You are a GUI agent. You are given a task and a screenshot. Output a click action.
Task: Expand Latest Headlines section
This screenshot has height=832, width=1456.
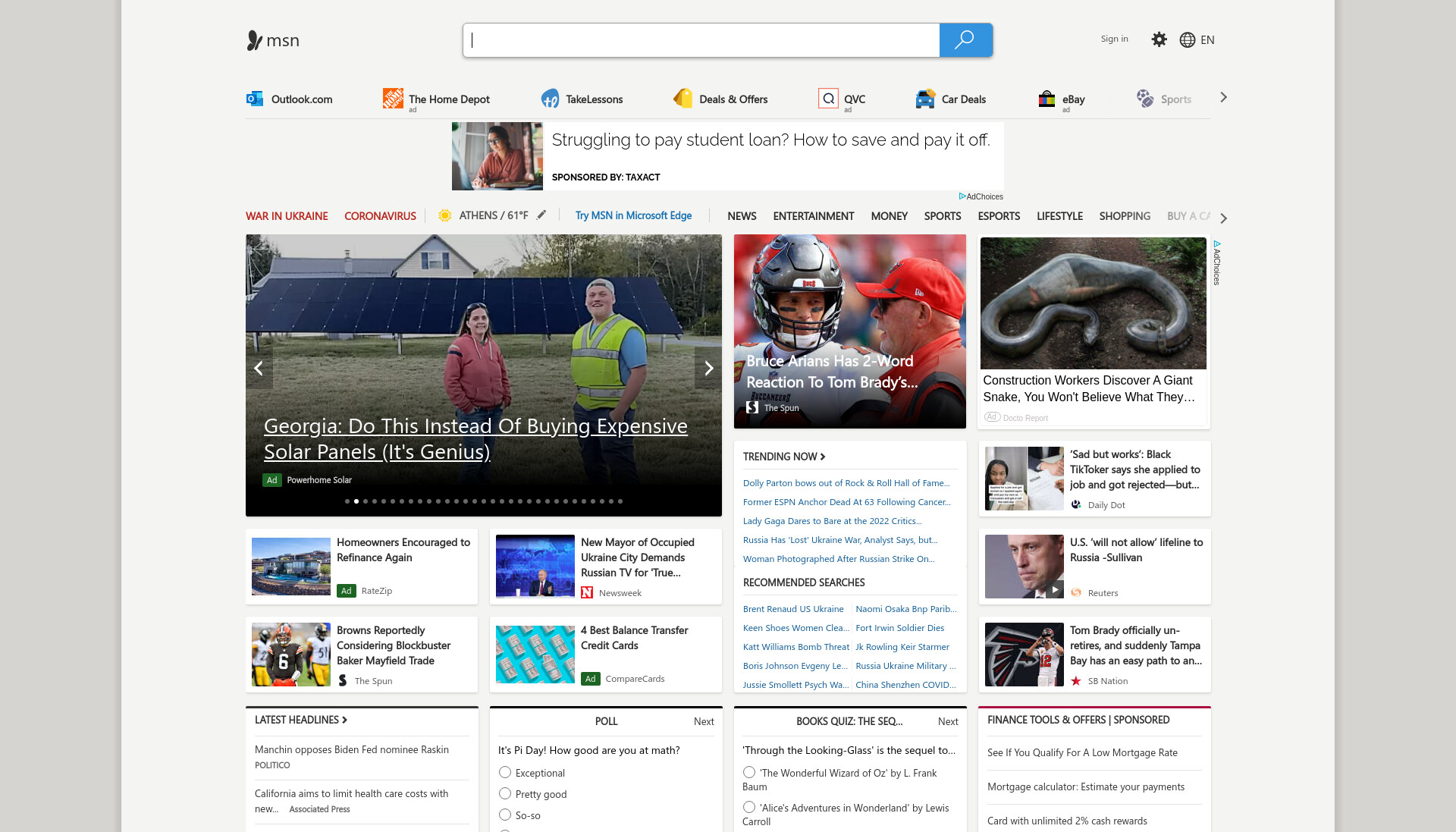(x=301, y=720)
